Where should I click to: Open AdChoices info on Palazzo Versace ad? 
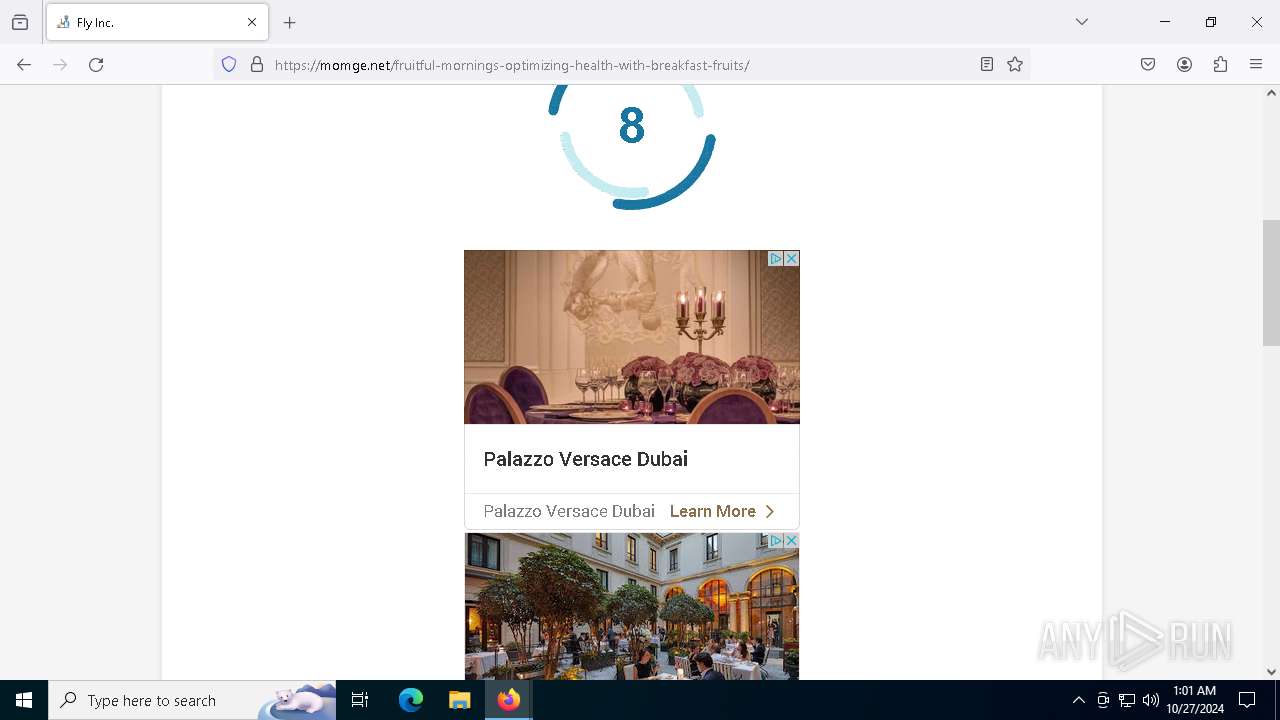[x=775, y=258]
